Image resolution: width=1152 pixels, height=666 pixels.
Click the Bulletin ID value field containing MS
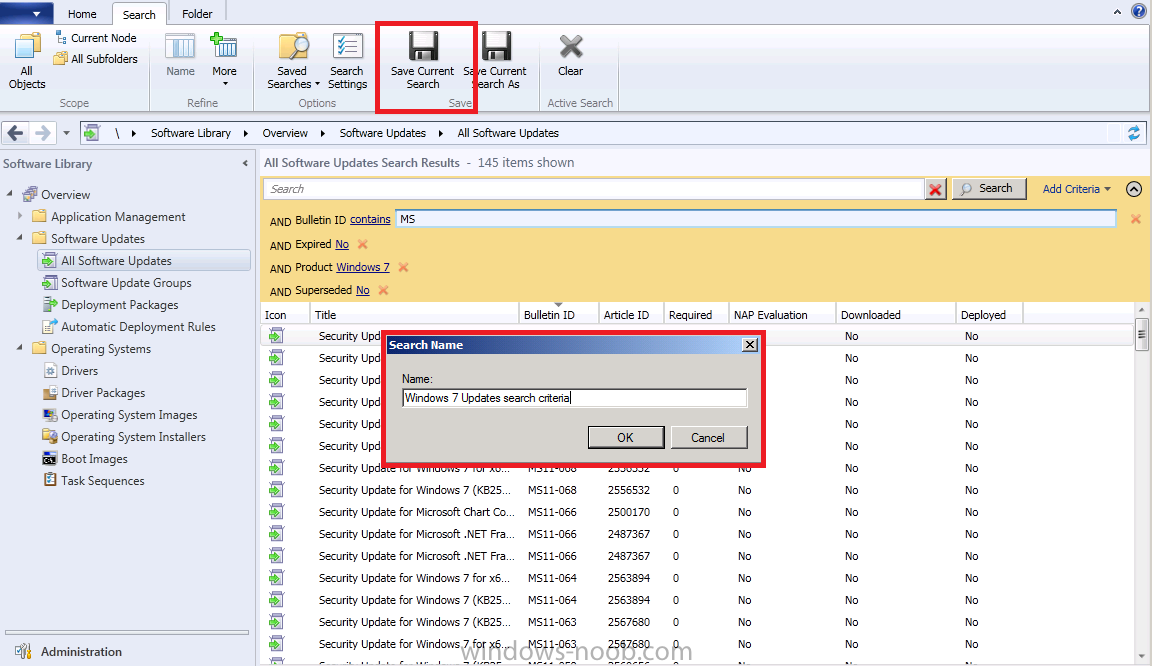tap(755, 219)
